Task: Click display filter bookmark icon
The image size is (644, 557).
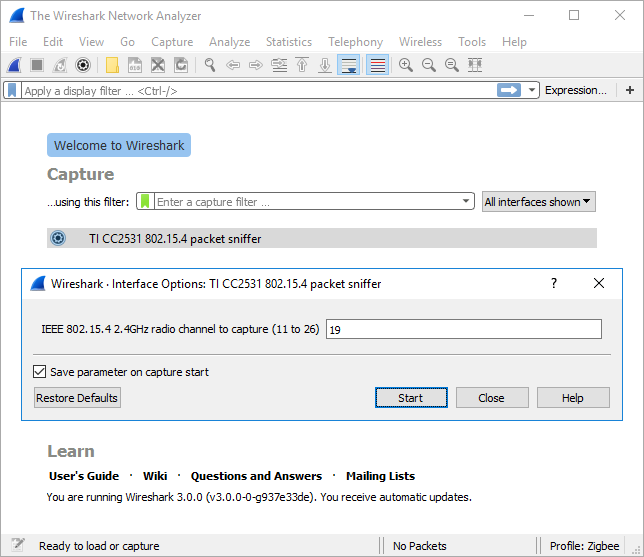Action: 12,90
